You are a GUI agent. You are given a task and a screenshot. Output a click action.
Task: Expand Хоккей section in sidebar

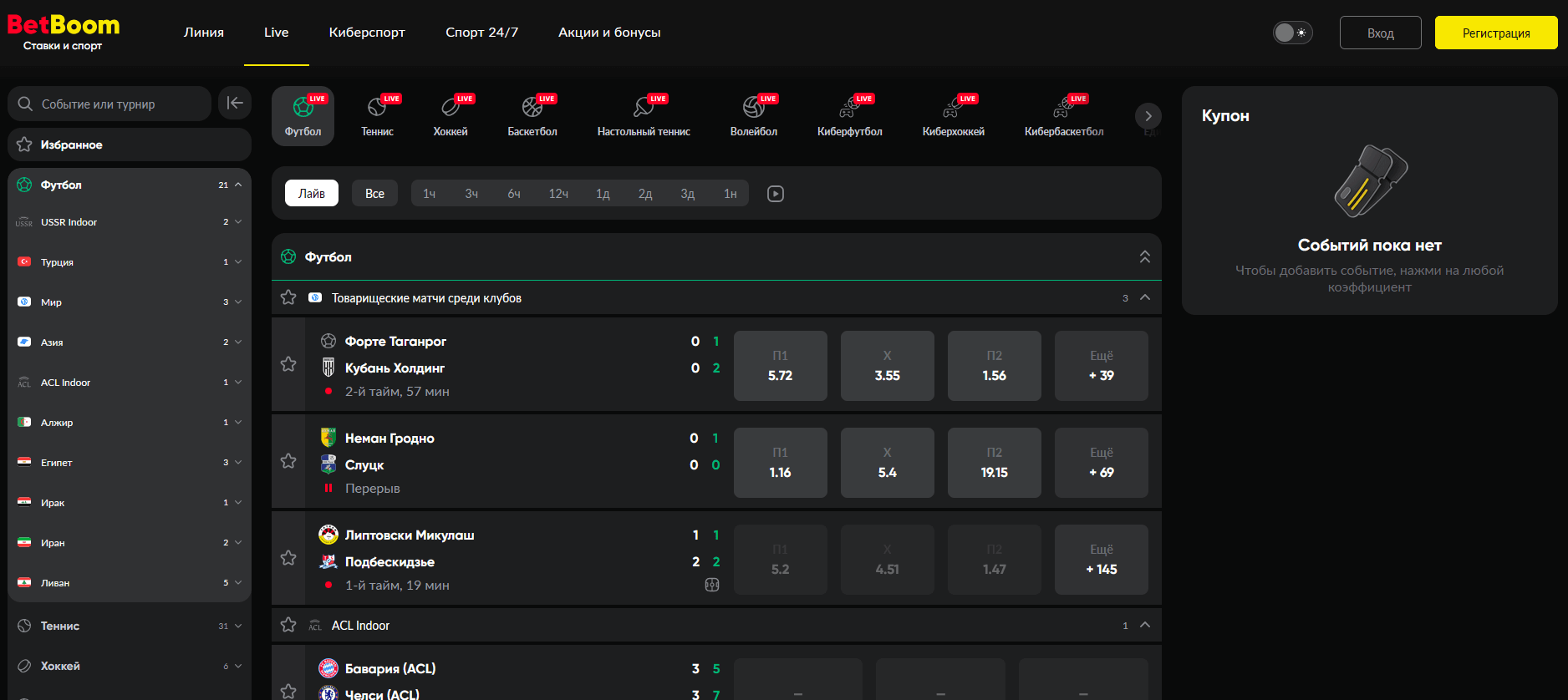click(238, 666)
